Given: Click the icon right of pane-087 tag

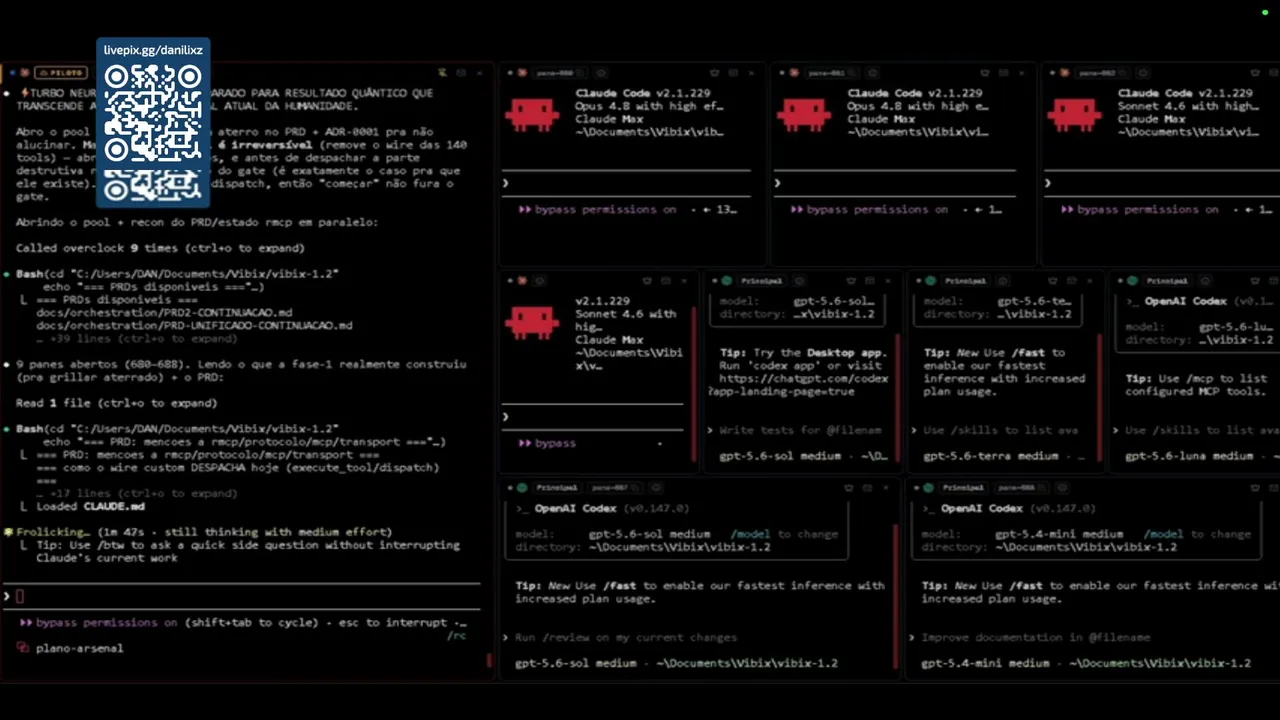Looking at the screenshot, I should 657,488.
